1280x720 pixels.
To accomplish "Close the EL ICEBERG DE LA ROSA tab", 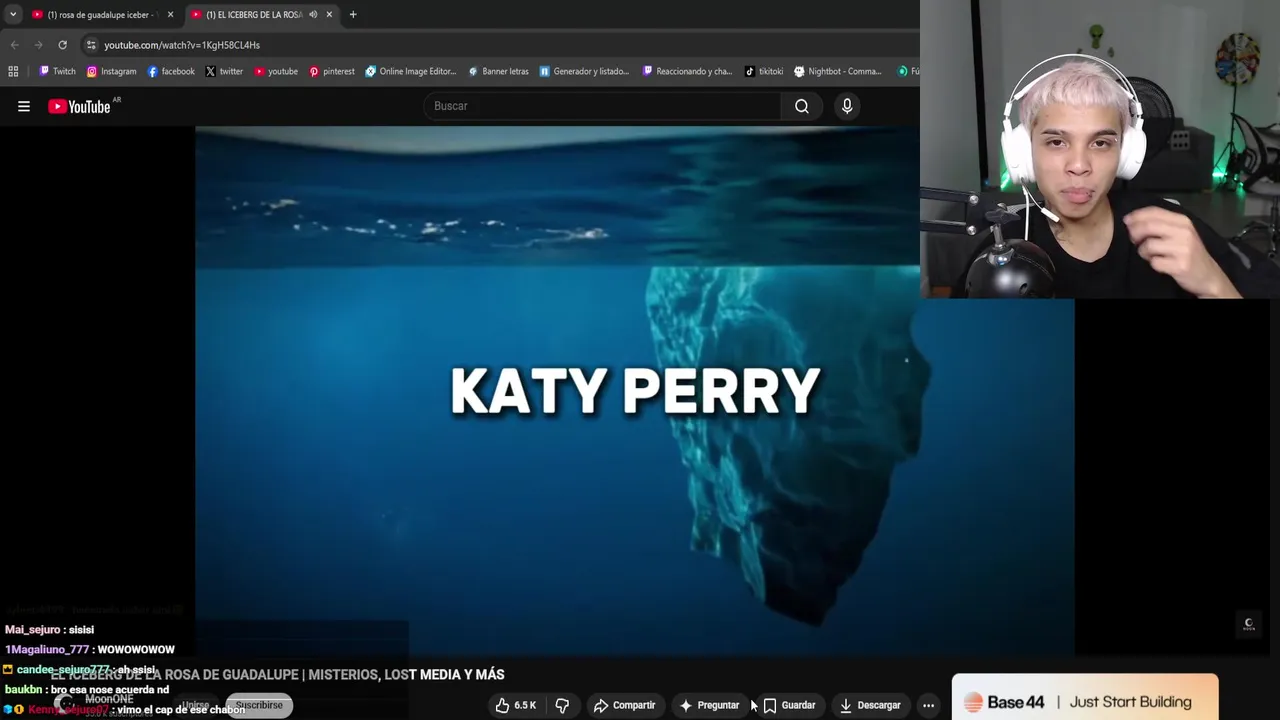I will 329,14.
